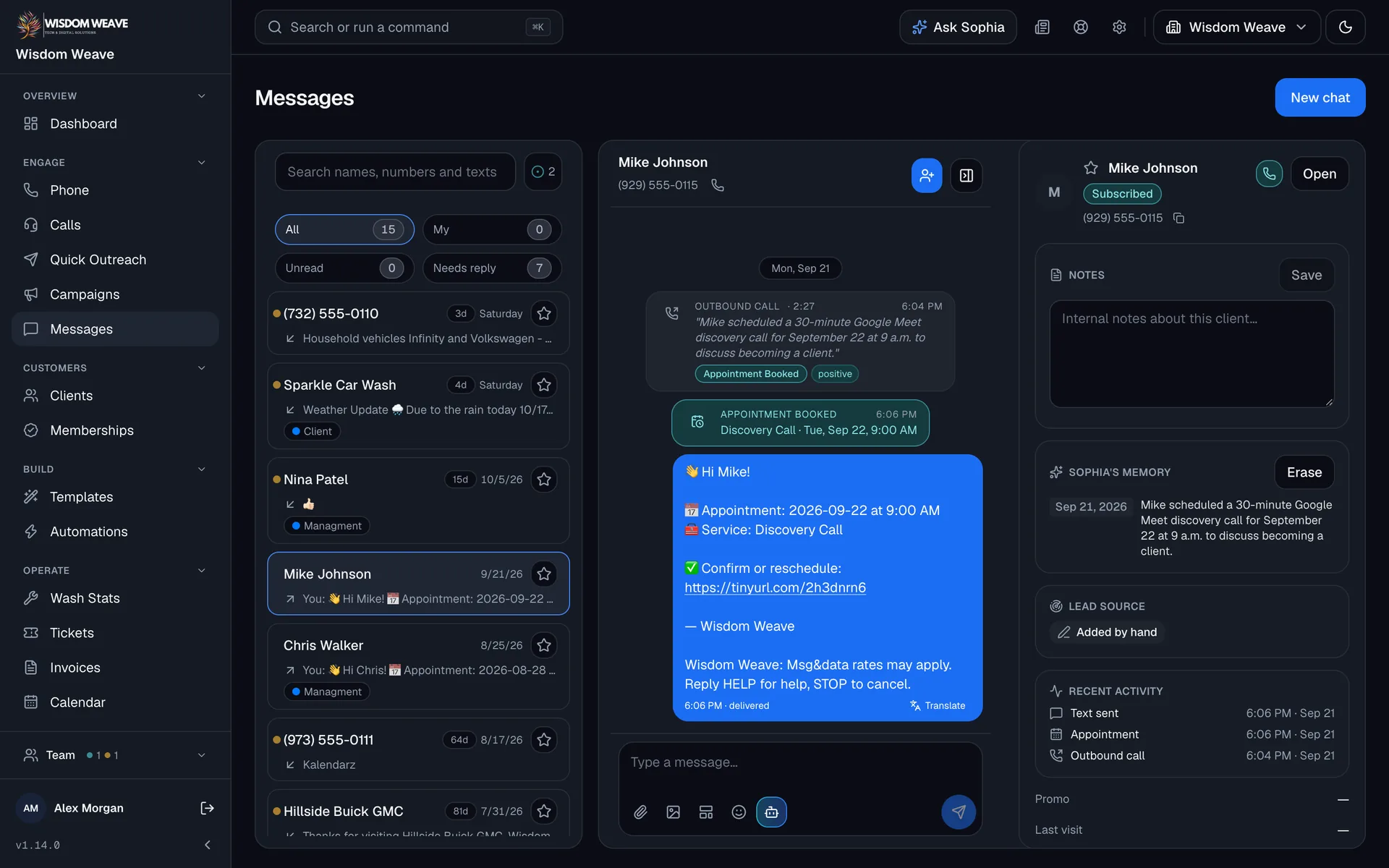Viewport: 1389px width, 868px height.
Task: Open the Wisdom Weave workspace dropdown
Action: pyautogui.click(x=1236, y=27)
